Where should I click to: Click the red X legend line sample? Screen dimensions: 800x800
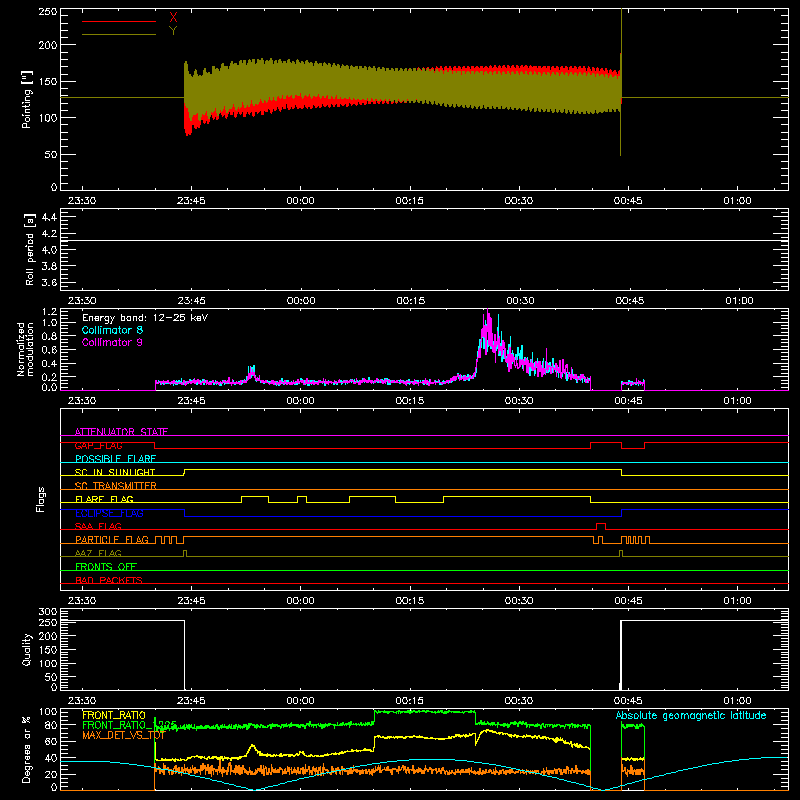click(x=118, y=21)
